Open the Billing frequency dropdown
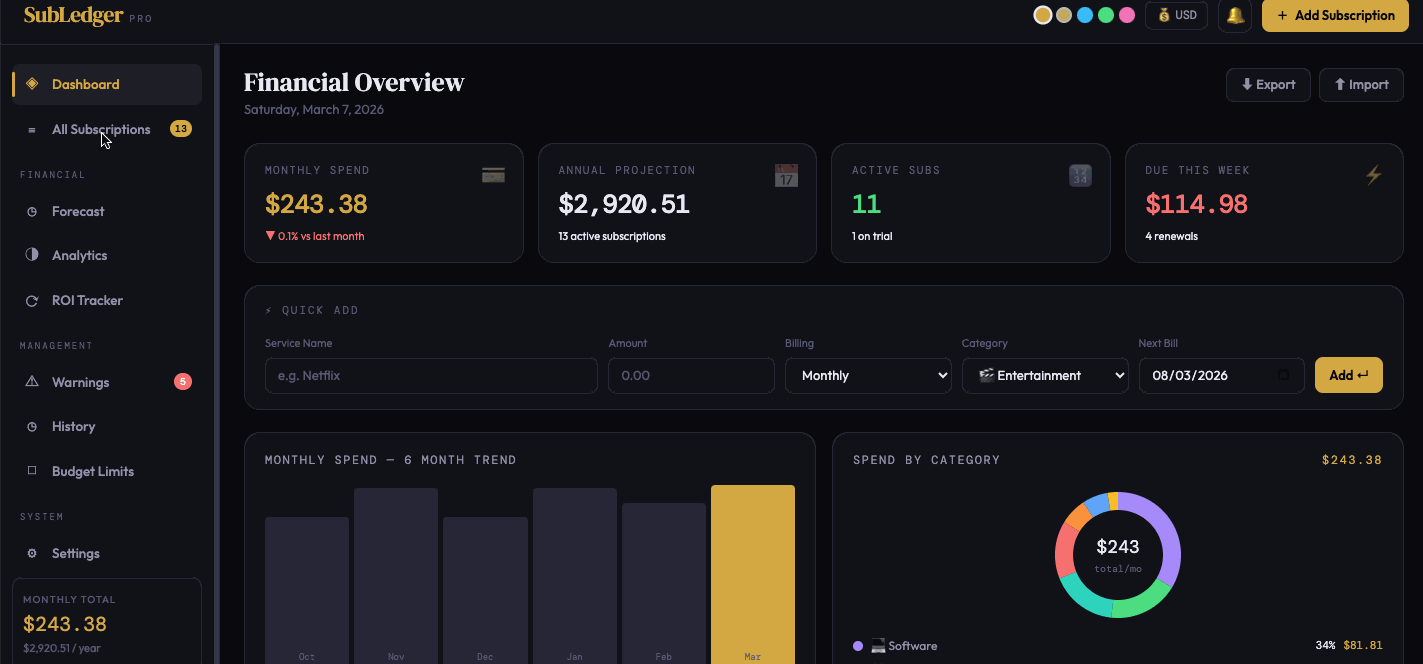 (x=868, y=375)
